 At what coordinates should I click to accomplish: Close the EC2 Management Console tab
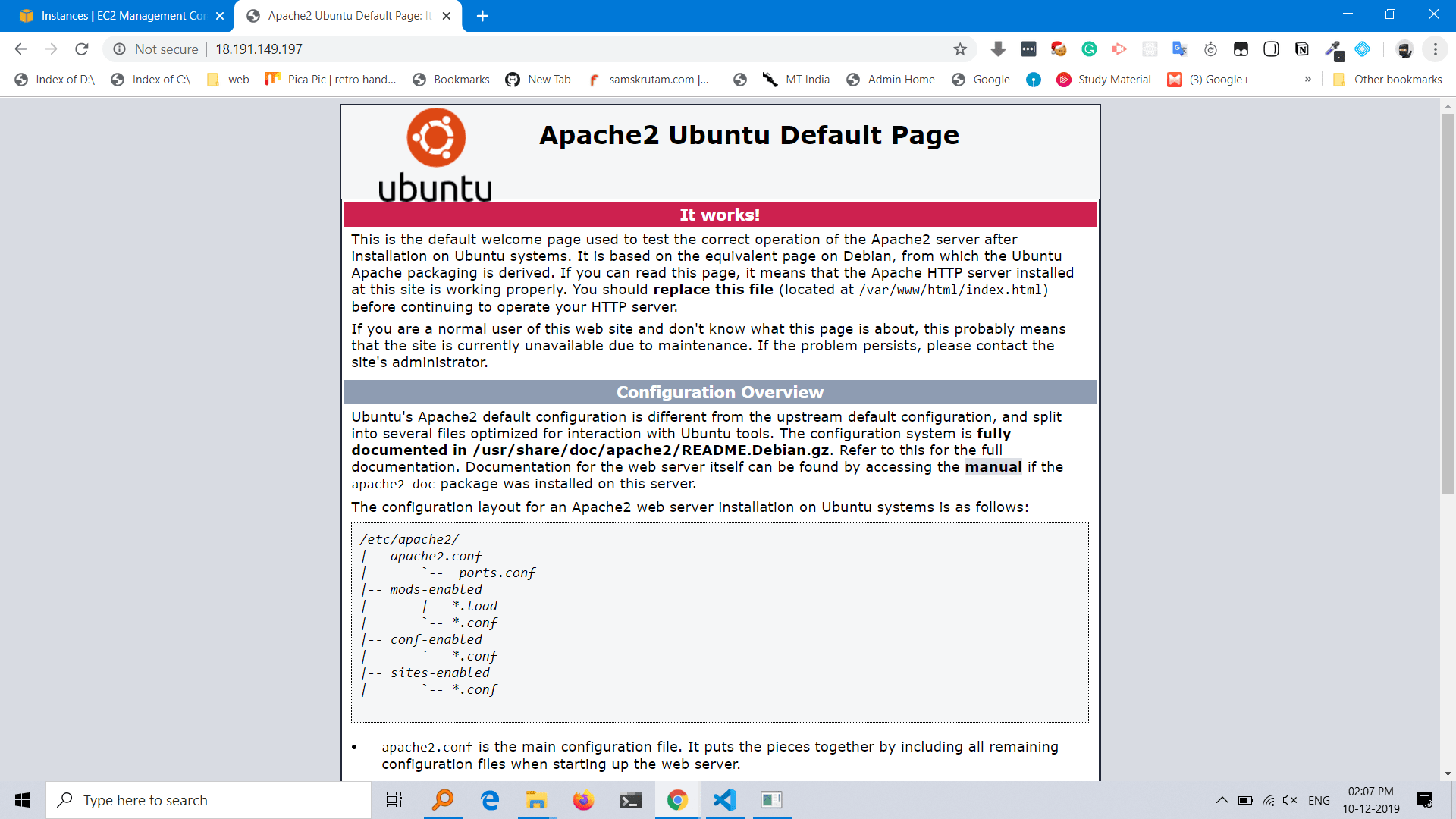[220, 16]
